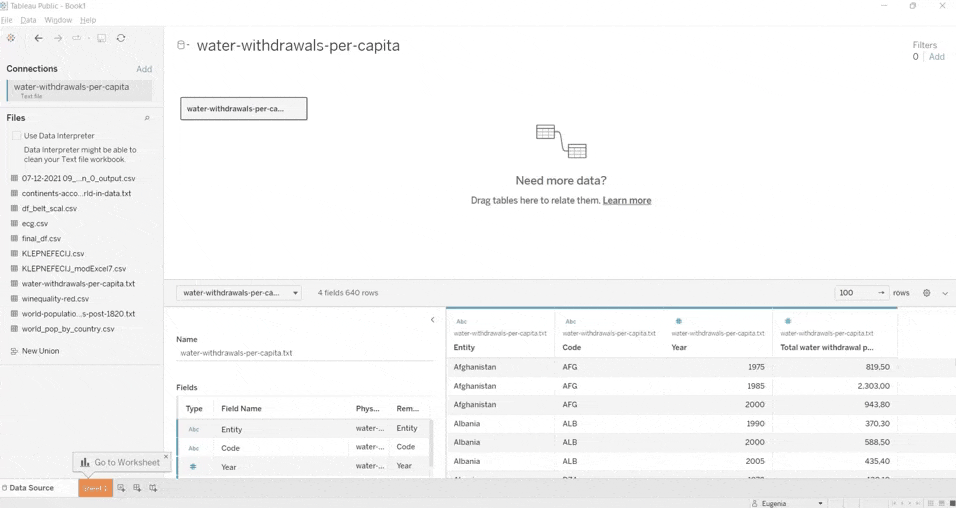Image resolution: width=956 pixels, height=508 pixels.
Task: Enable the Use Data Interpreter checkbox
Action: (16, 136)
